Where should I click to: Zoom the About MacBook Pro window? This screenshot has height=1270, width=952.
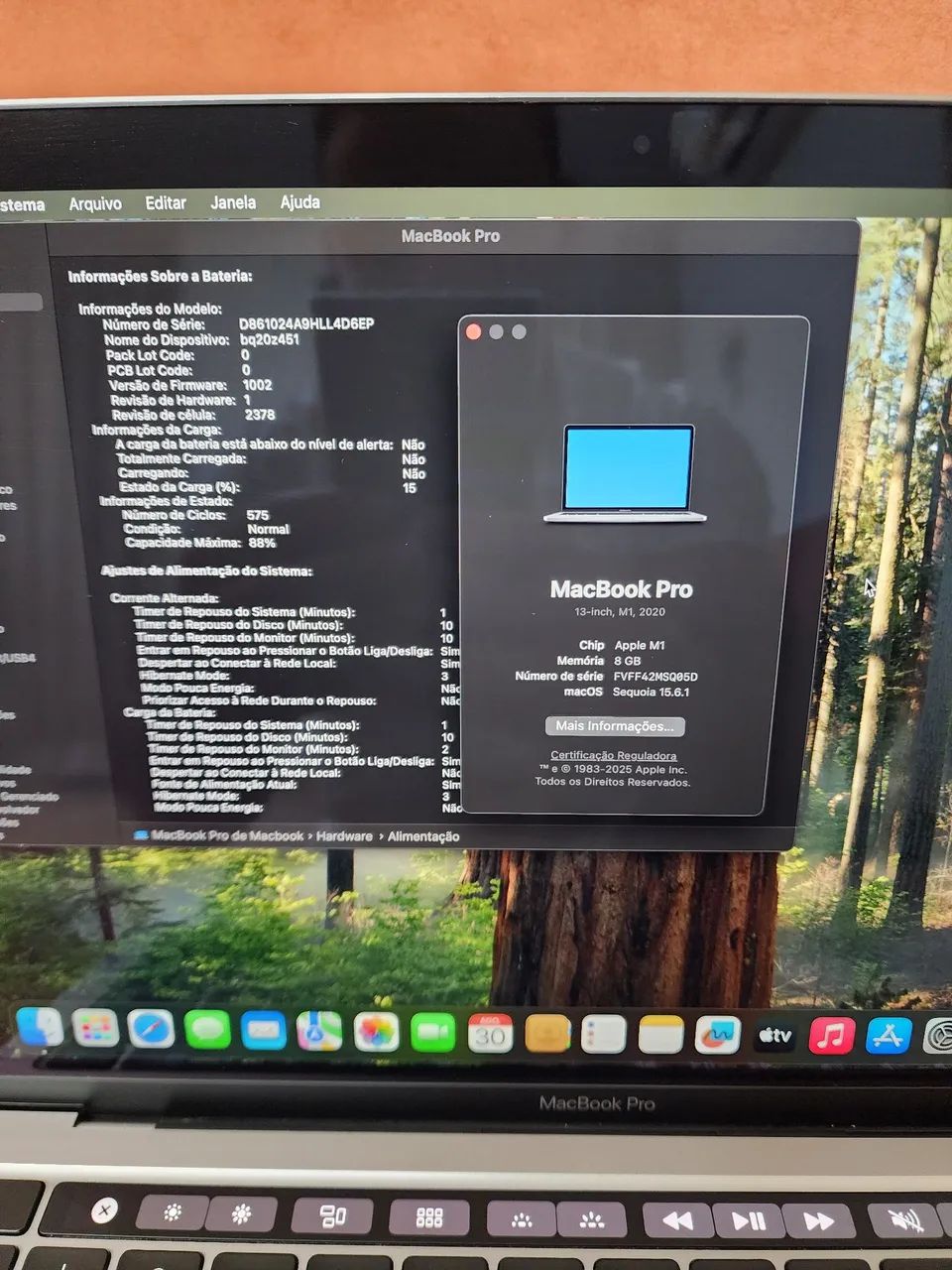(519, 331)
